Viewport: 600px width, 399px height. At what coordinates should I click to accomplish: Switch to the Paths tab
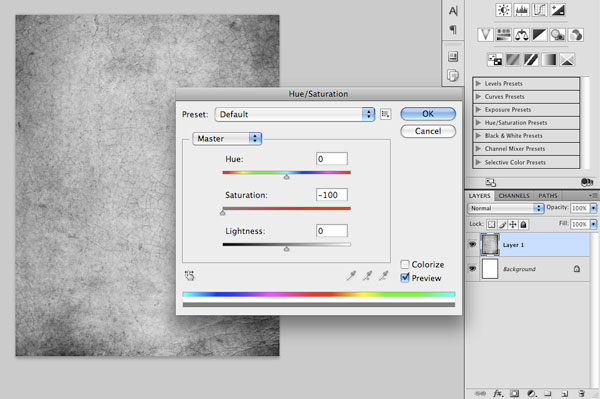(548, 195)
